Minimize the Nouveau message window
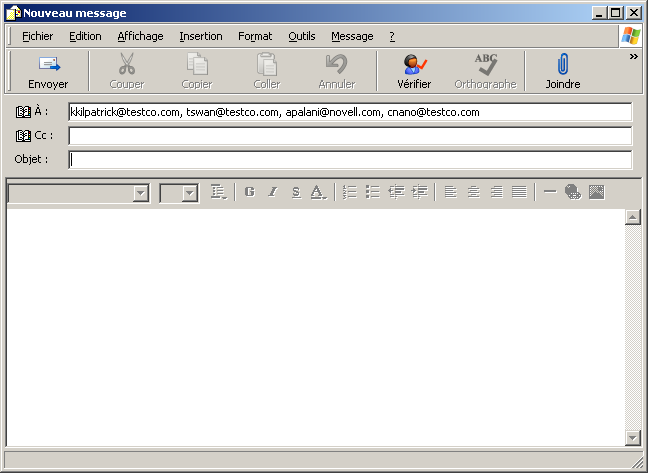Screen dimensions: 648x473 pos(600,13)
